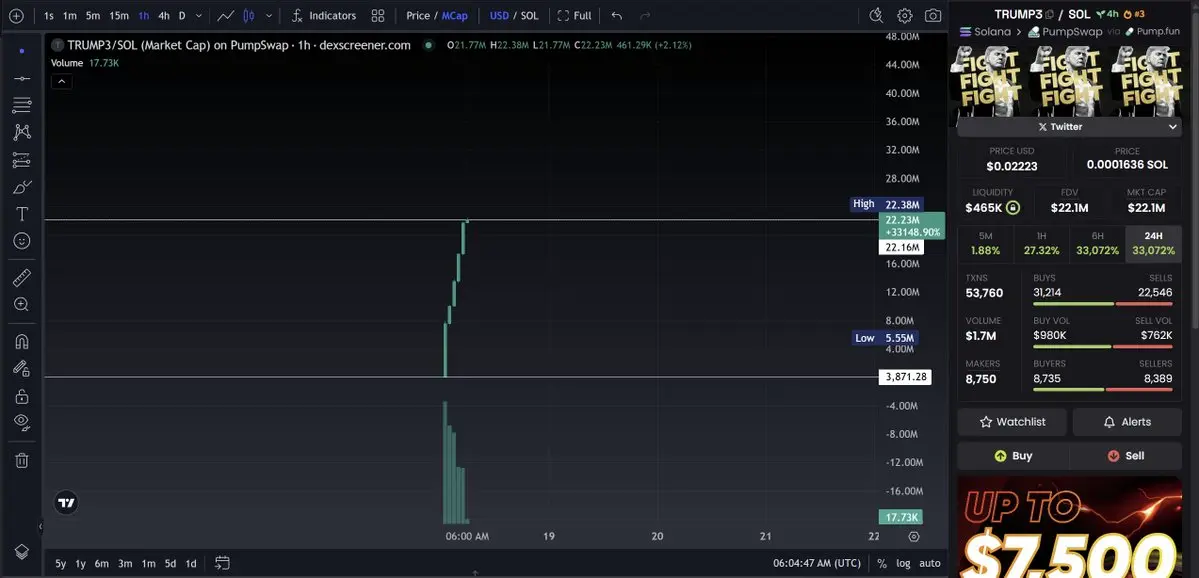Viewport: 1199px width, 578px height.
Task: Toggle log scale on price axis
Action: (903, 563)
